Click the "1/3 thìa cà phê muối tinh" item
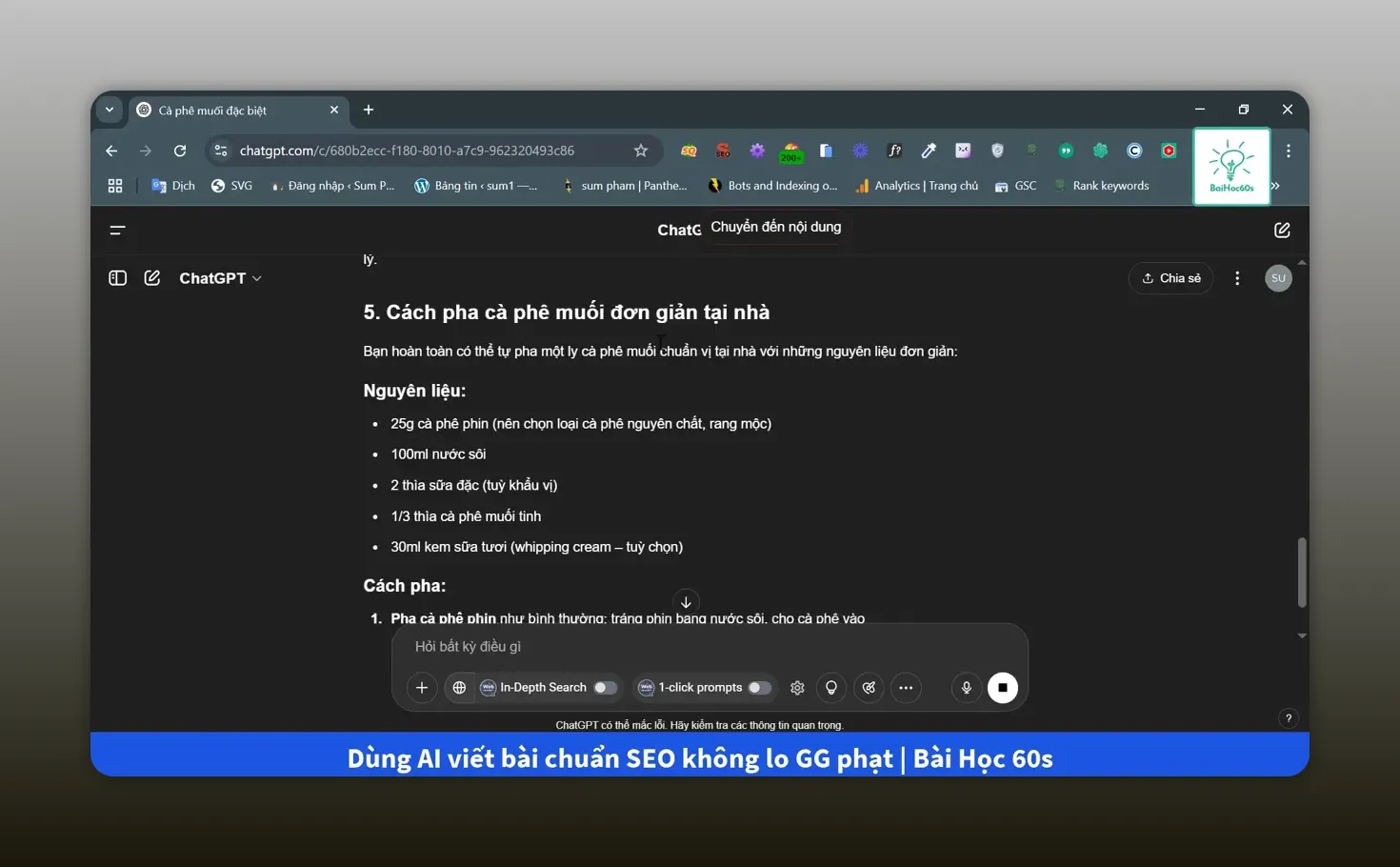The width and height of the screenshot is (1400, 867). click(x=466, y=516)
